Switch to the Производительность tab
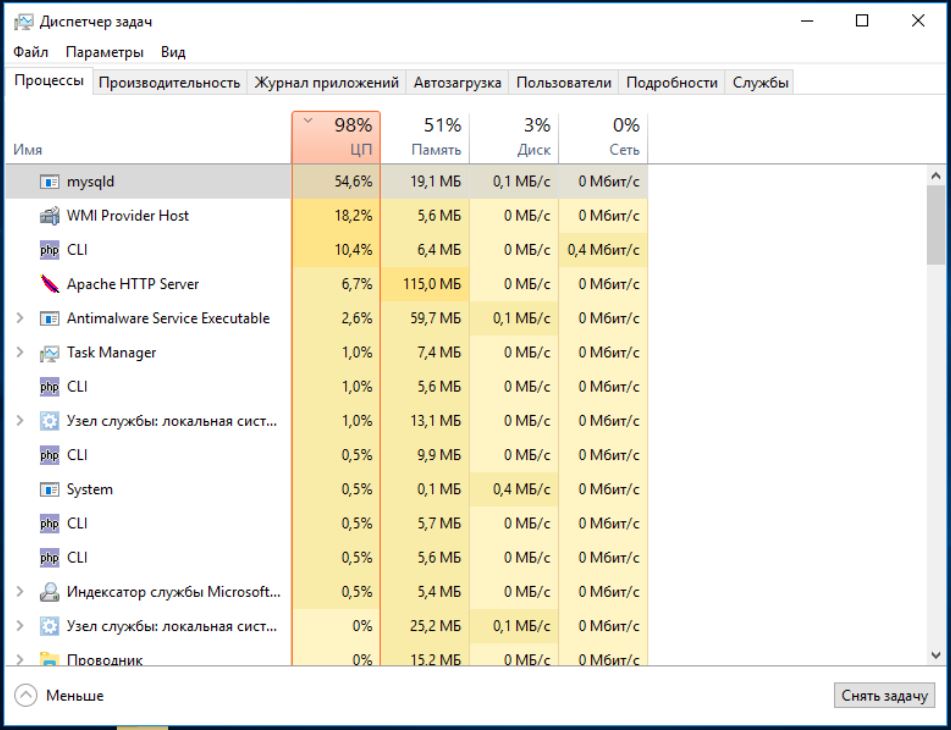 [169, 83]
